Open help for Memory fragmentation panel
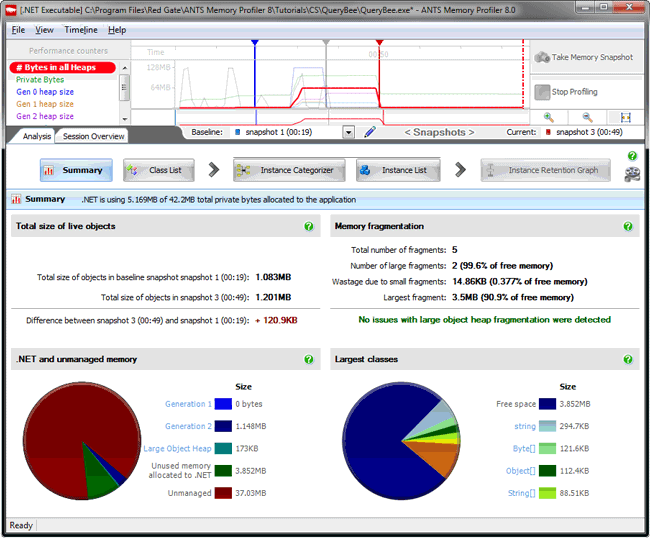This screenshot has height=538, width=650. (628, 227)
